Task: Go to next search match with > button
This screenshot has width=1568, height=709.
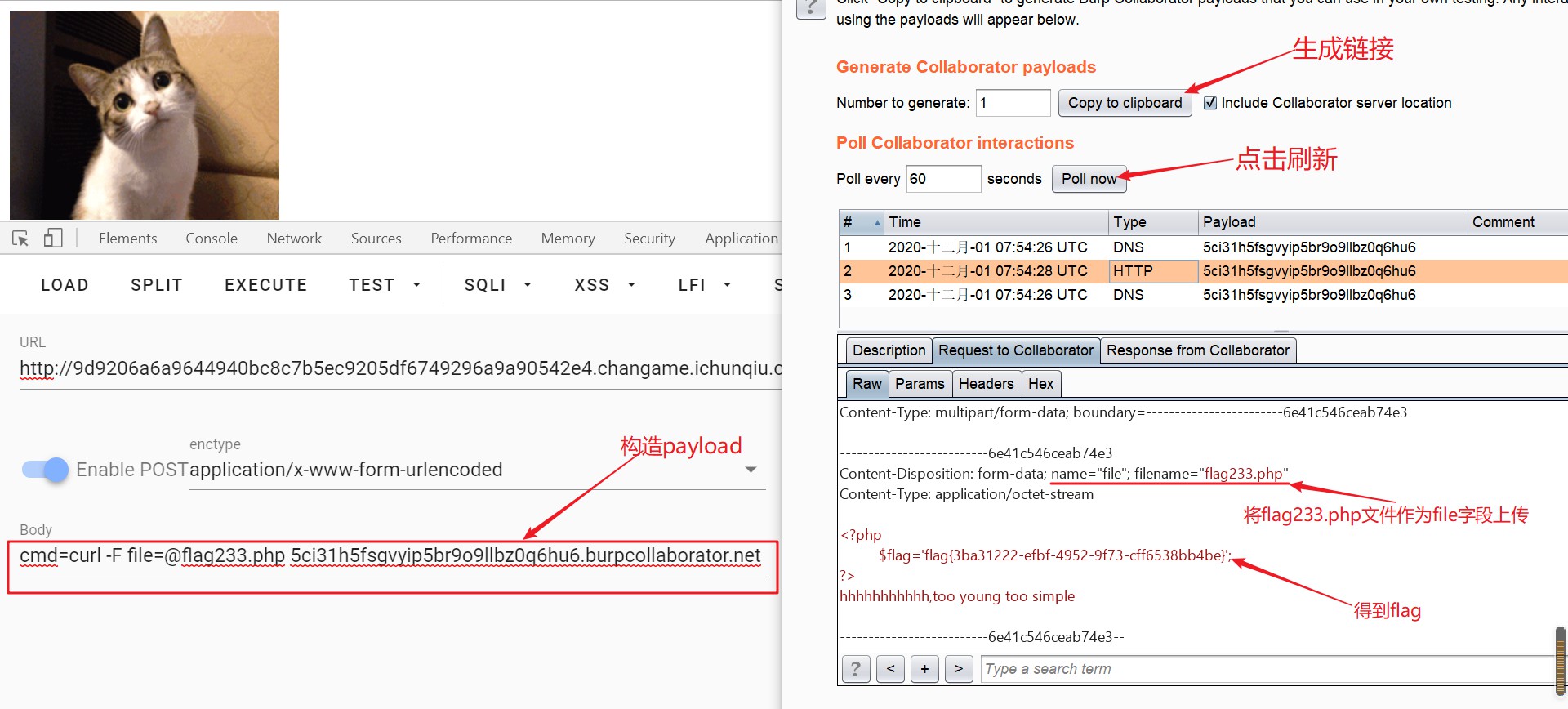Action: [959, 669]
